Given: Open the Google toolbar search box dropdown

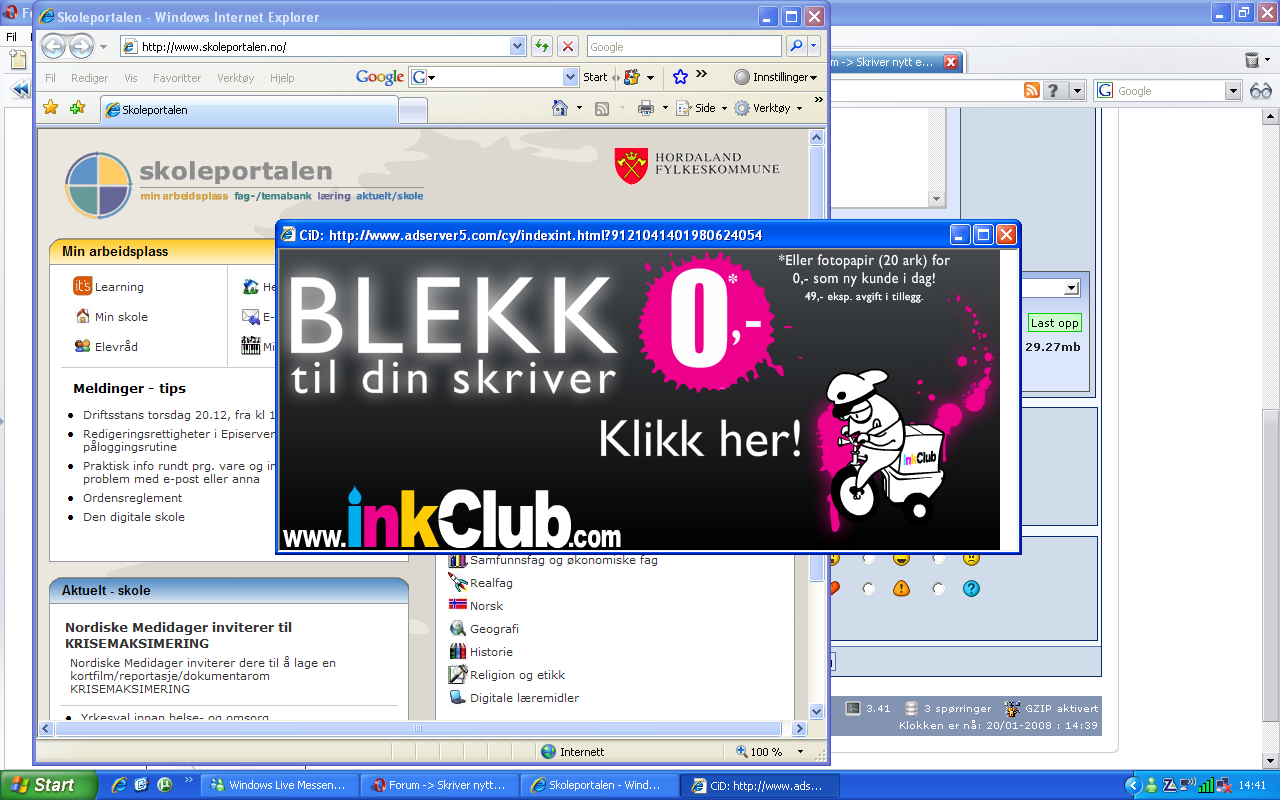Looking at the screenshot, I should point(571,77).
